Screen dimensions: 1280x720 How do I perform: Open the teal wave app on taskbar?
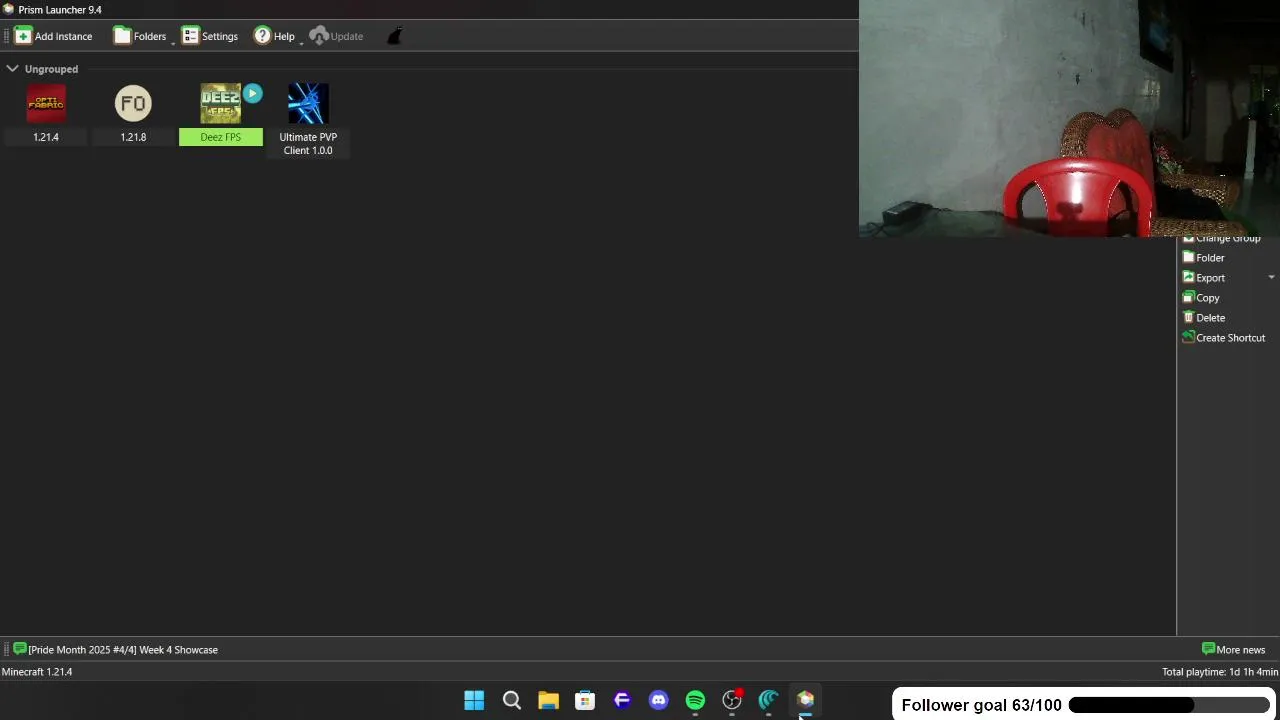tap(768, 700)
